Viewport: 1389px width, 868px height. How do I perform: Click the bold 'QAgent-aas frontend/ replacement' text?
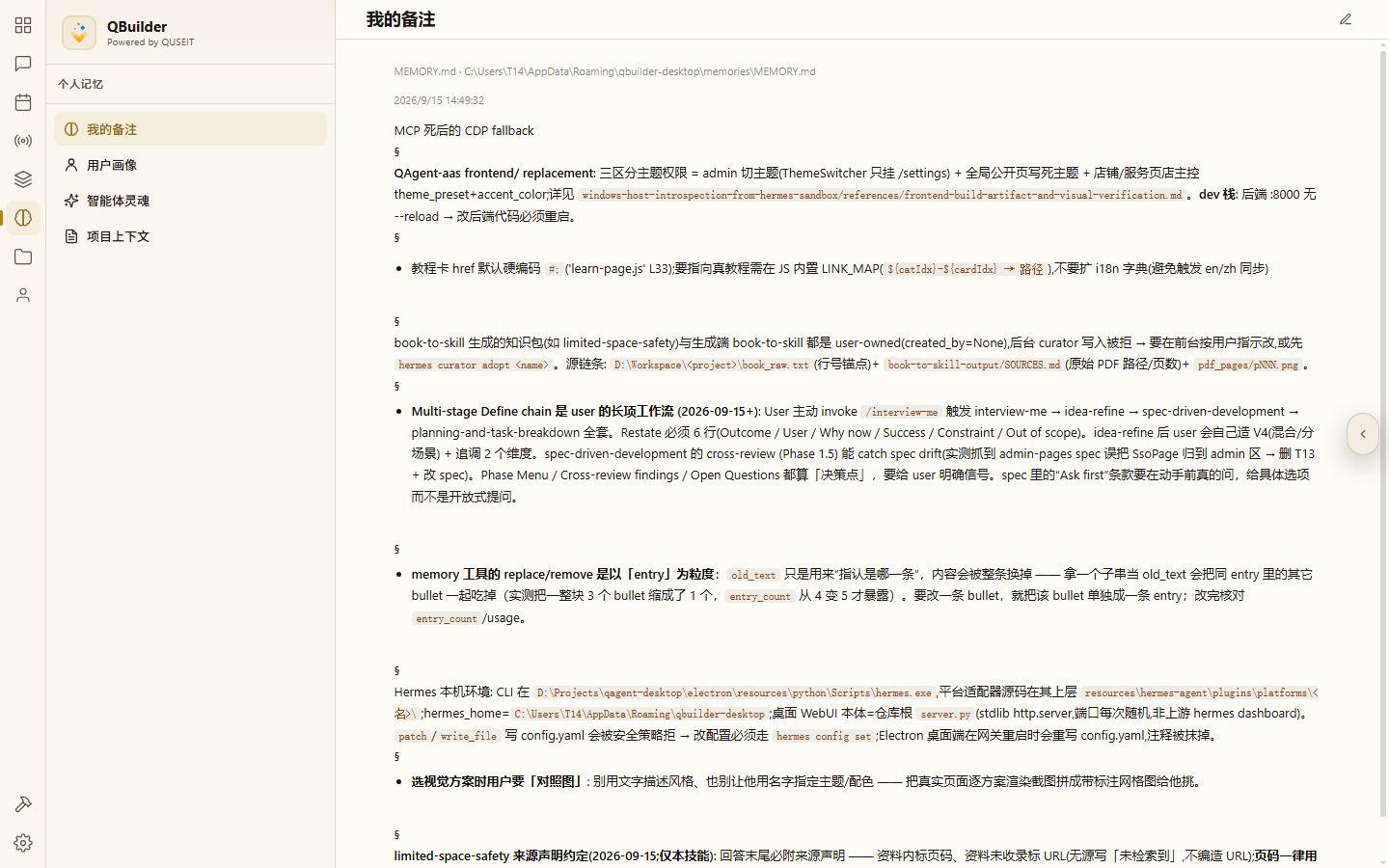pos(494,173)
